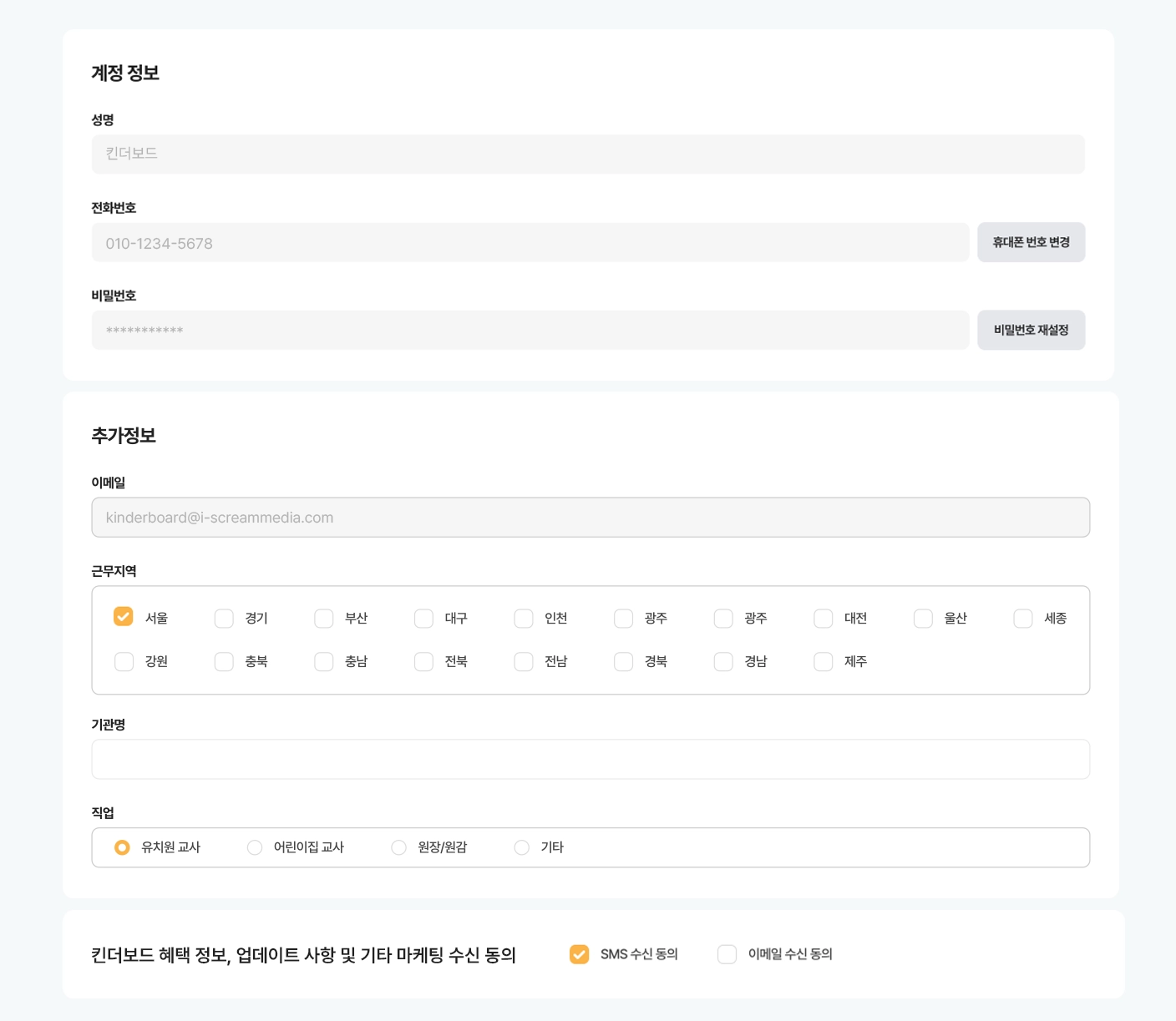Select the 유치원 교사 radio button
1176x1021 pixels.
point(122,847)
